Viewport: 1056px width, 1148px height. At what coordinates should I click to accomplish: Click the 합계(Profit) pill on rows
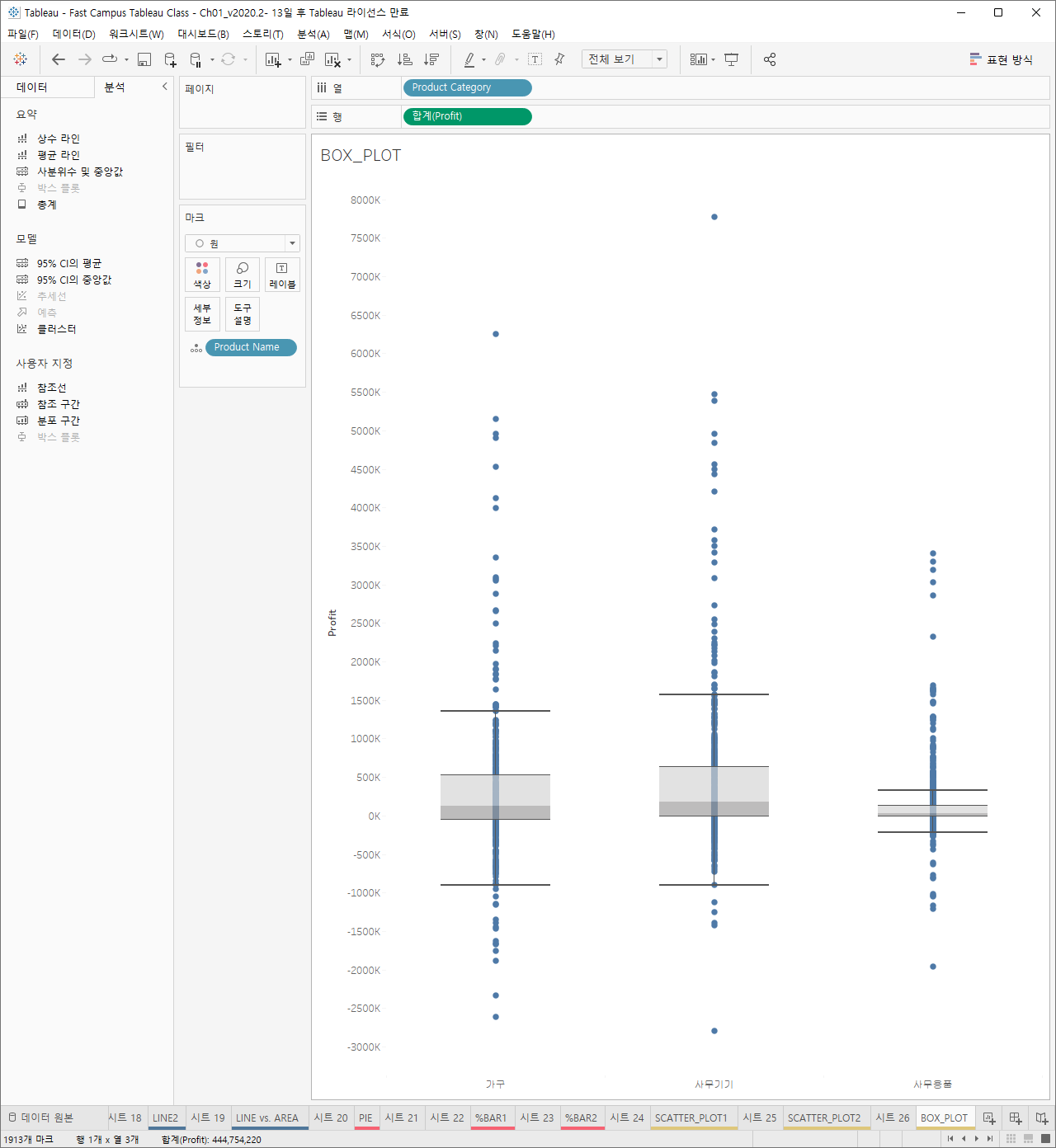coord(467,116)
